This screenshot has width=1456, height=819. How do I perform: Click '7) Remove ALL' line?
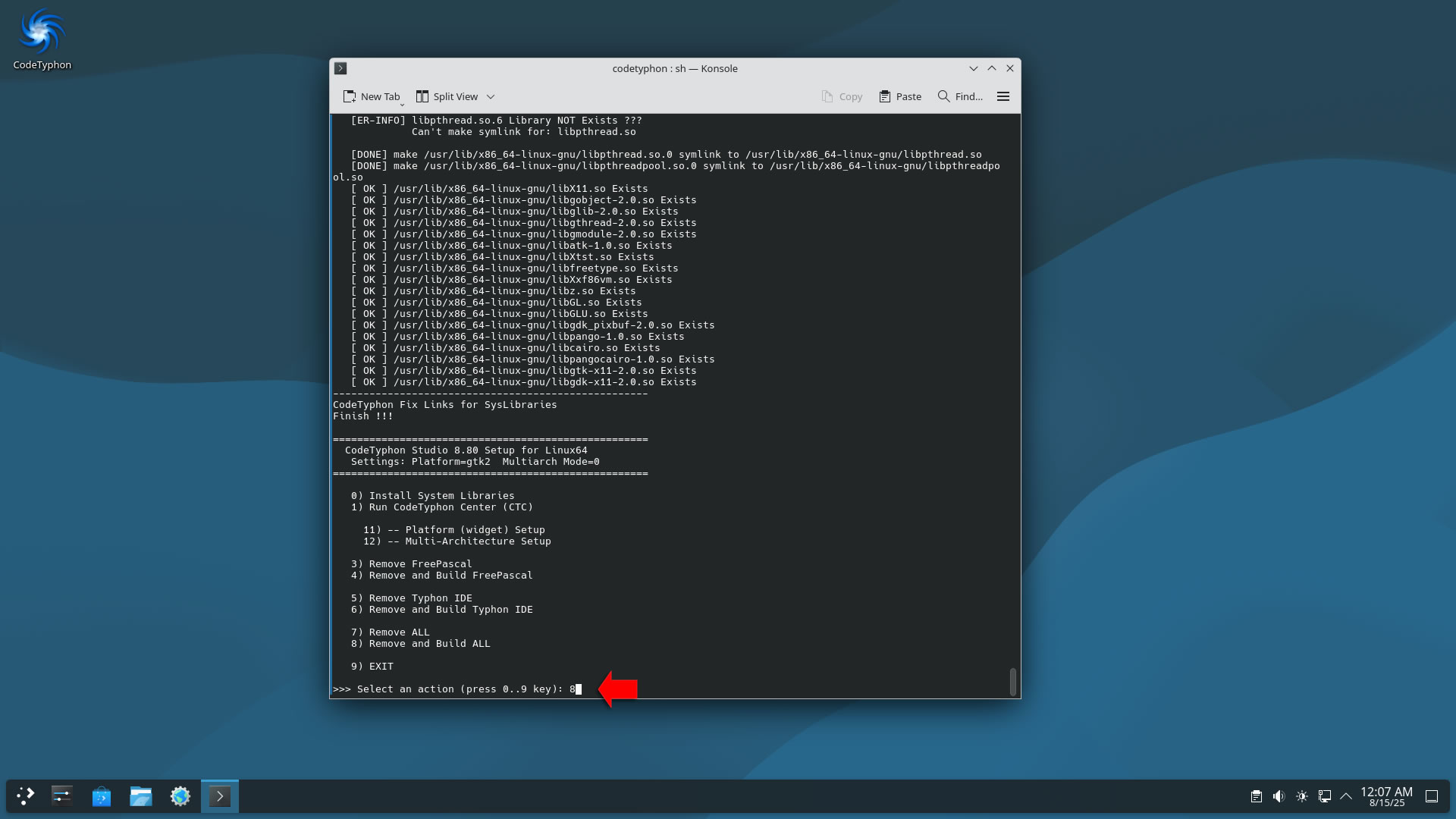point(391,632)
